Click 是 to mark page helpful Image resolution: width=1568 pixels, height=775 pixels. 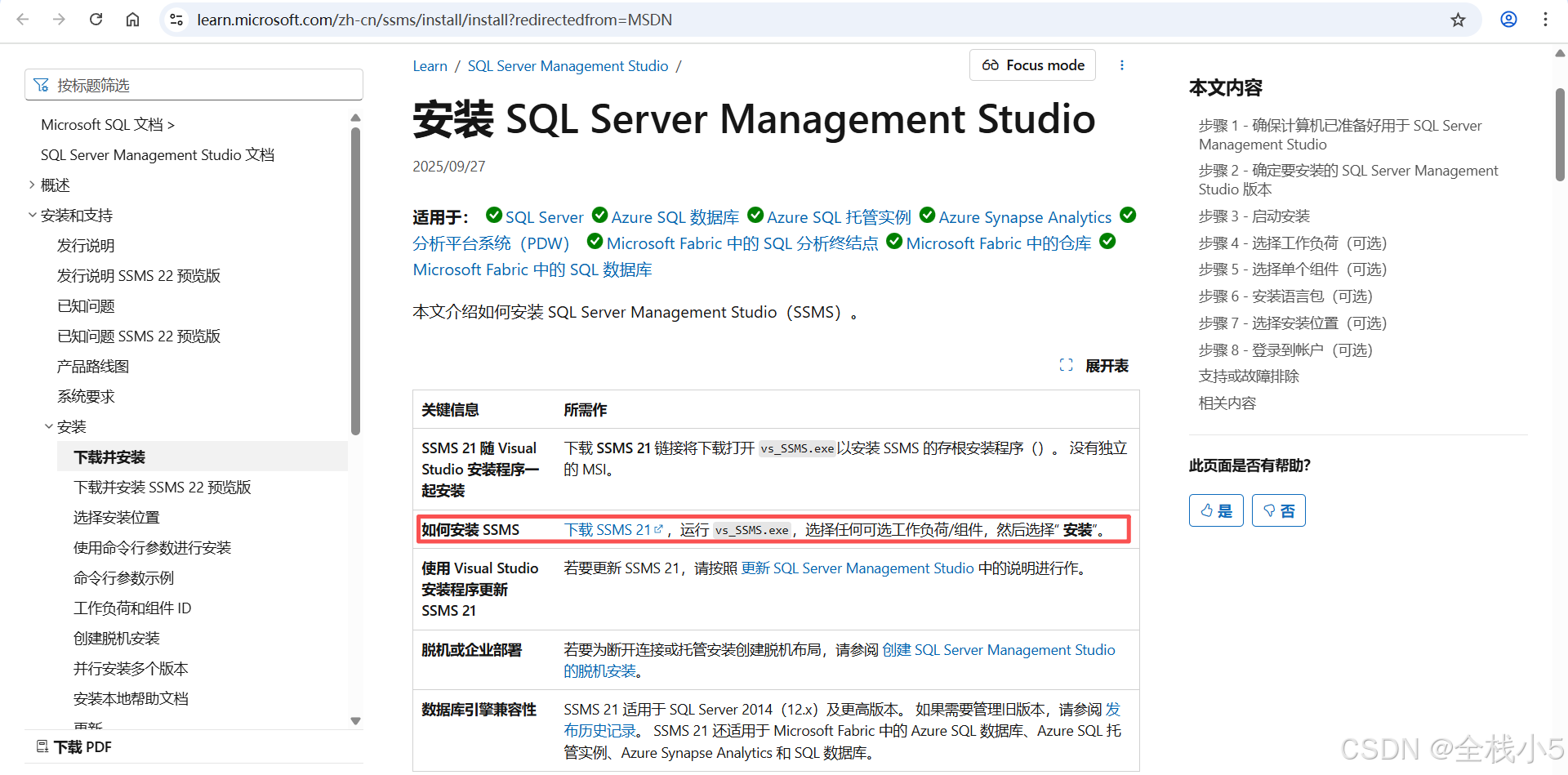[1216, 510]
